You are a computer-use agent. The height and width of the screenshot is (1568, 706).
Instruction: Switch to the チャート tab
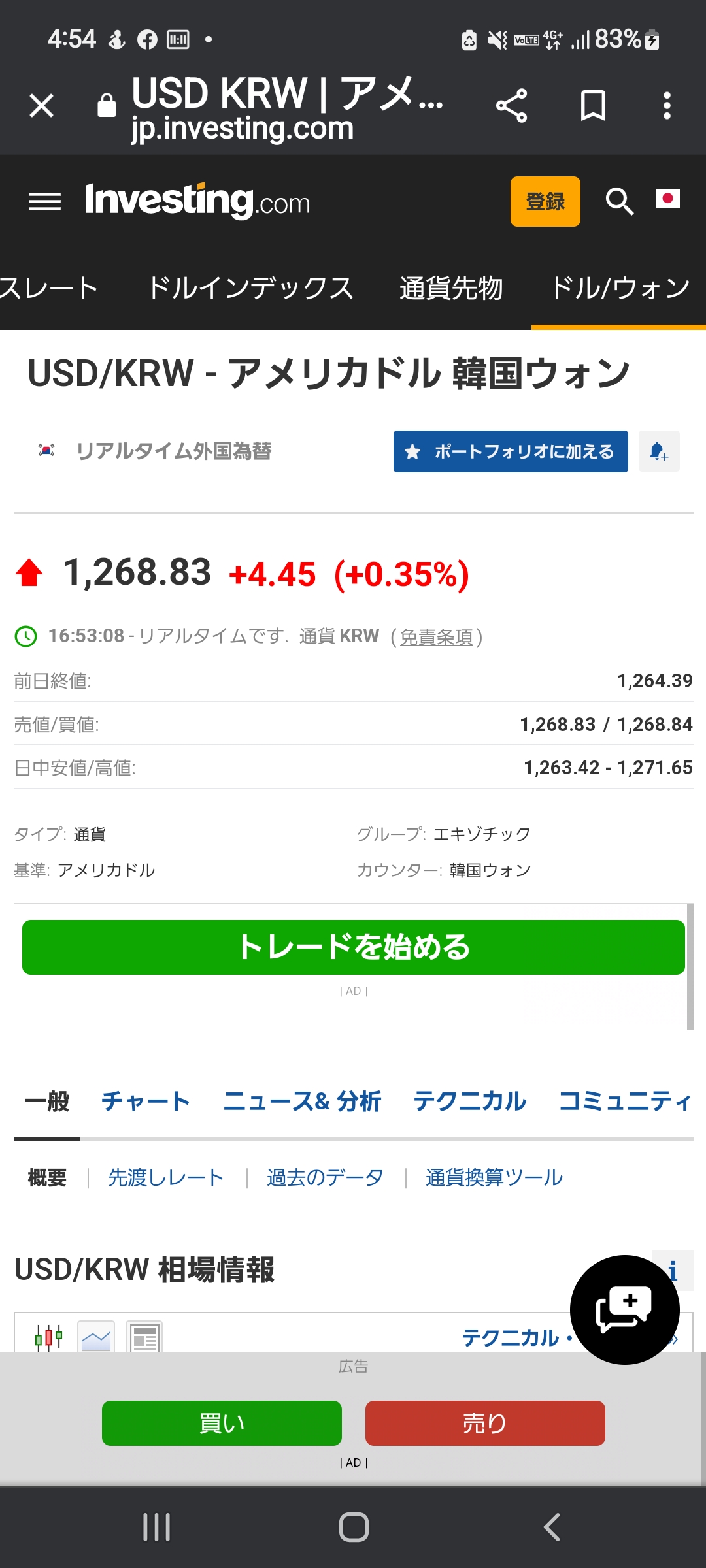145,1102
